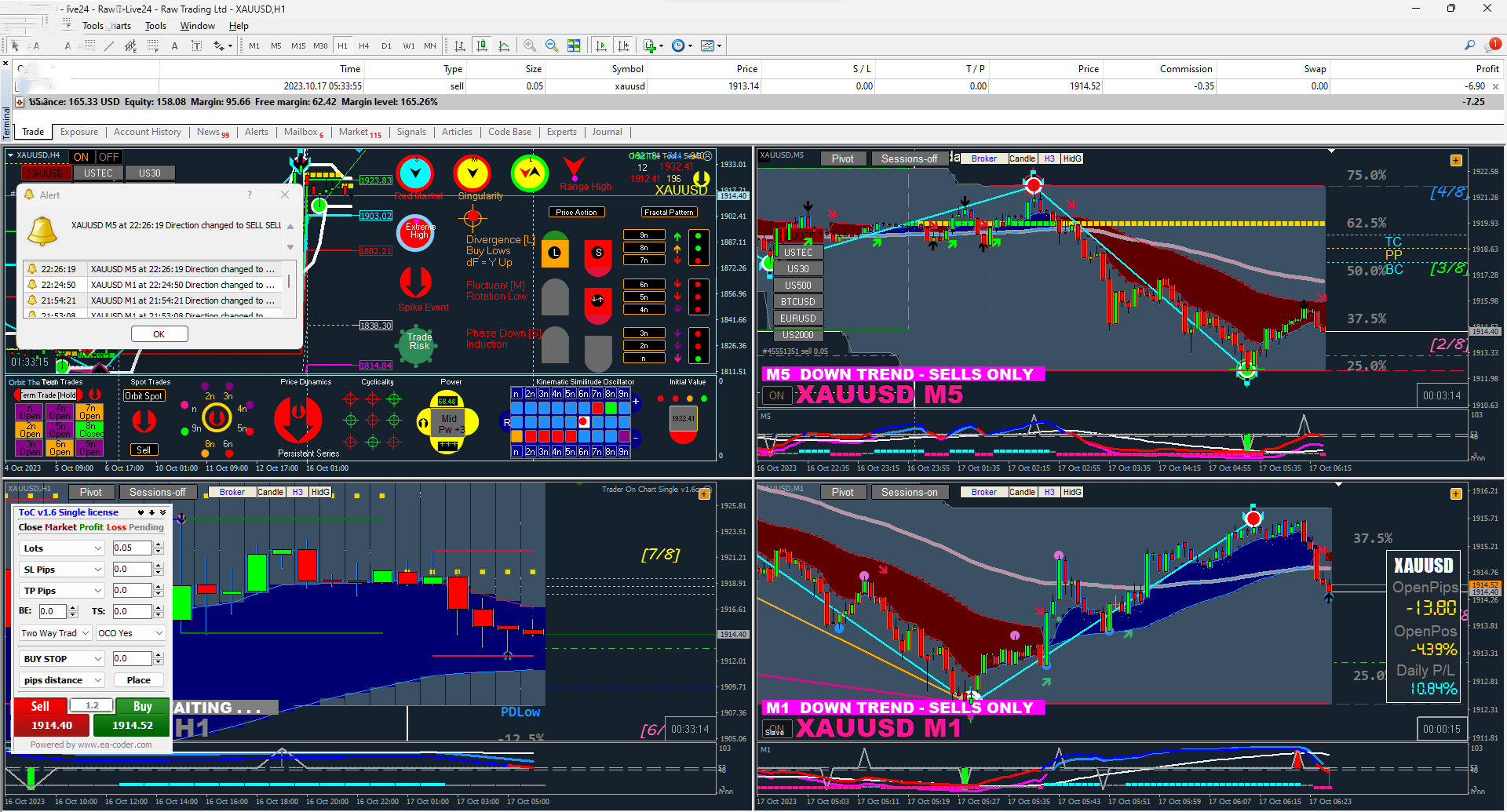Toggle the OFF button on H4 chart
The width and height of the screenshot is (1507, 812).
click(108, 157)
